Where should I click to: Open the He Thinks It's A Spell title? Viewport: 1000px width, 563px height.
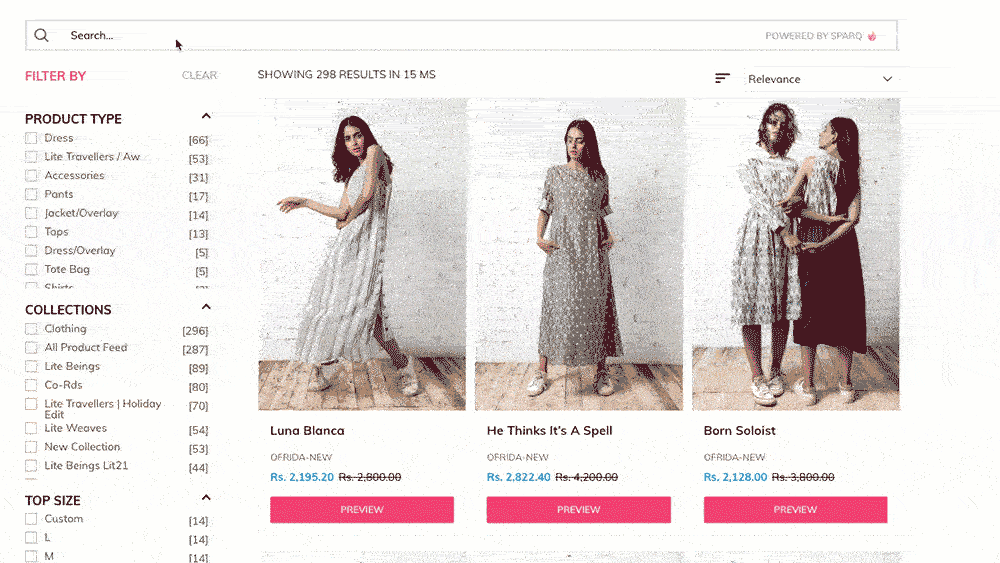tap(549, 431)
